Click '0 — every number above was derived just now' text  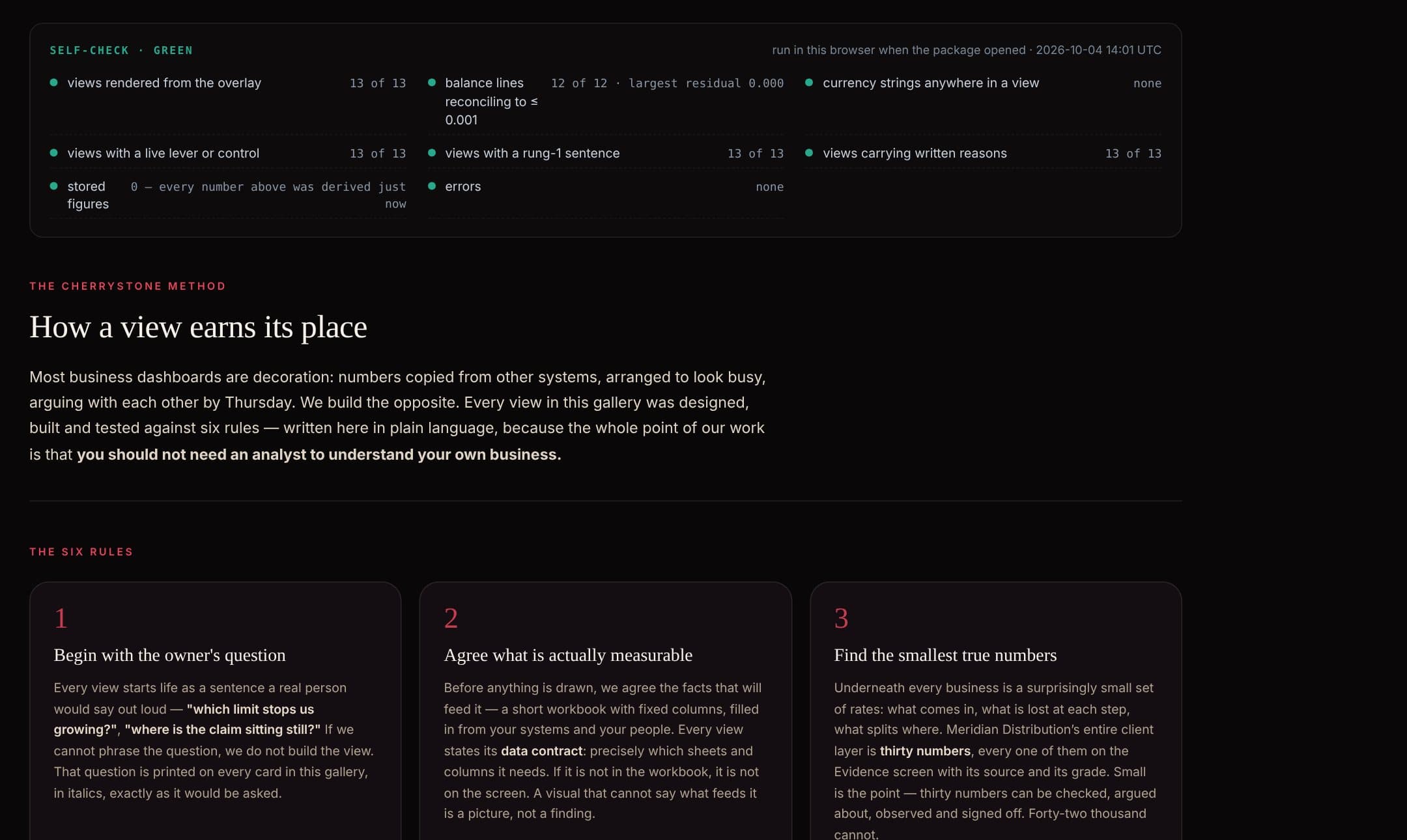pos(268,195)
